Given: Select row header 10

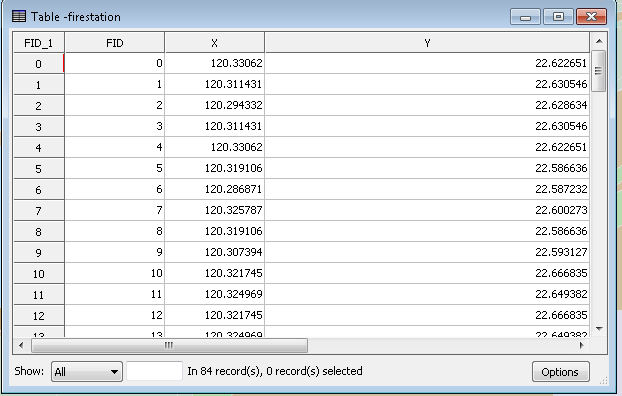Looking at the screenshot, I should coord(38,274).
